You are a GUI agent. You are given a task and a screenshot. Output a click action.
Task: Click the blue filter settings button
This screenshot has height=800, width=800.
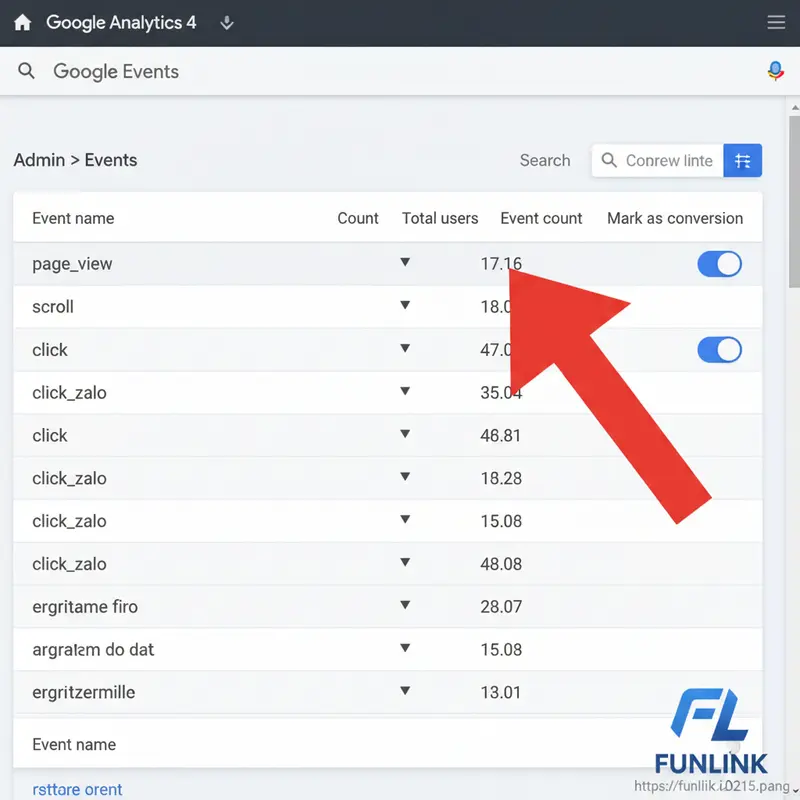(742, 160)
